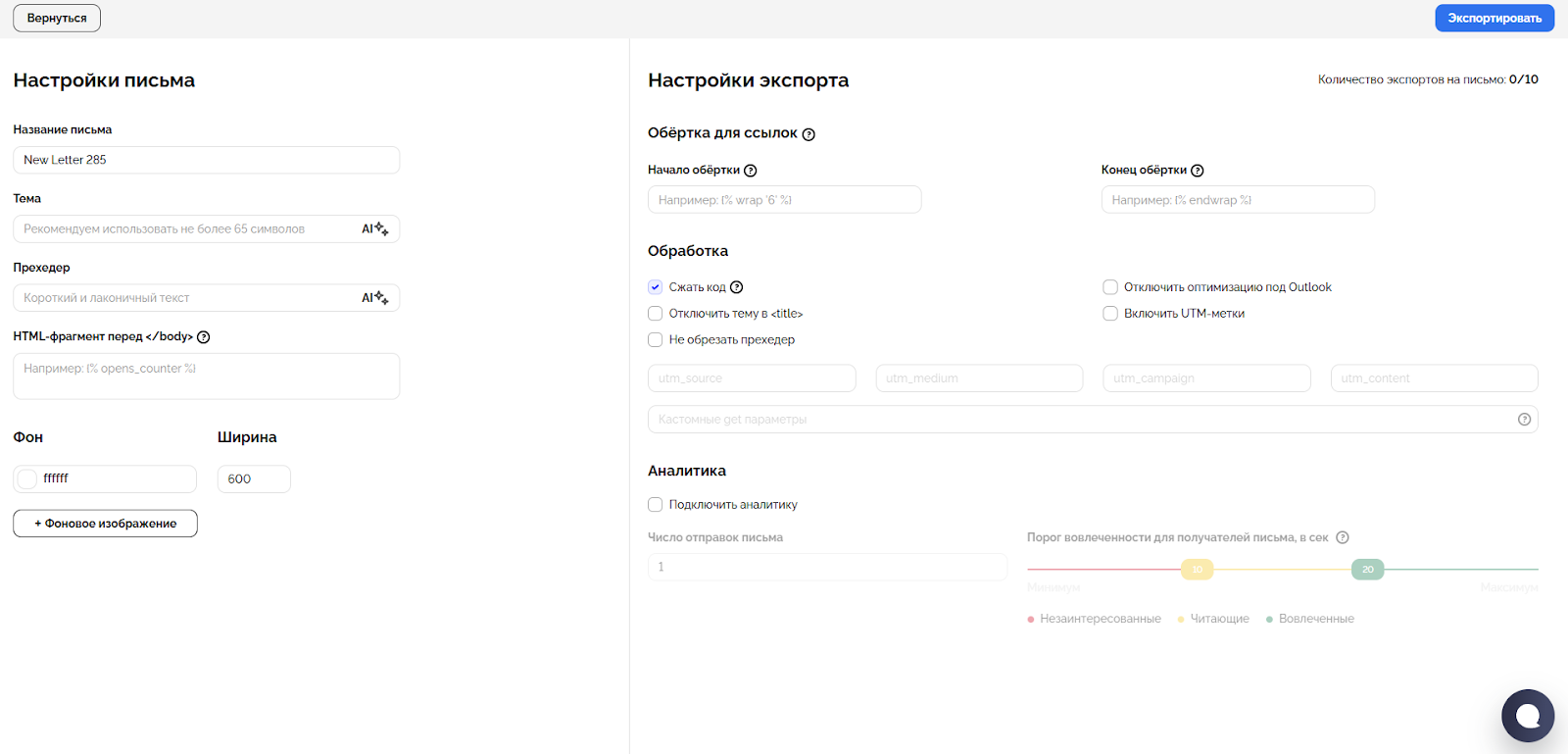Click help icon next to Начало обёртки
Image resolution: width=1568 pixels, height=754 pixels.
751,171
